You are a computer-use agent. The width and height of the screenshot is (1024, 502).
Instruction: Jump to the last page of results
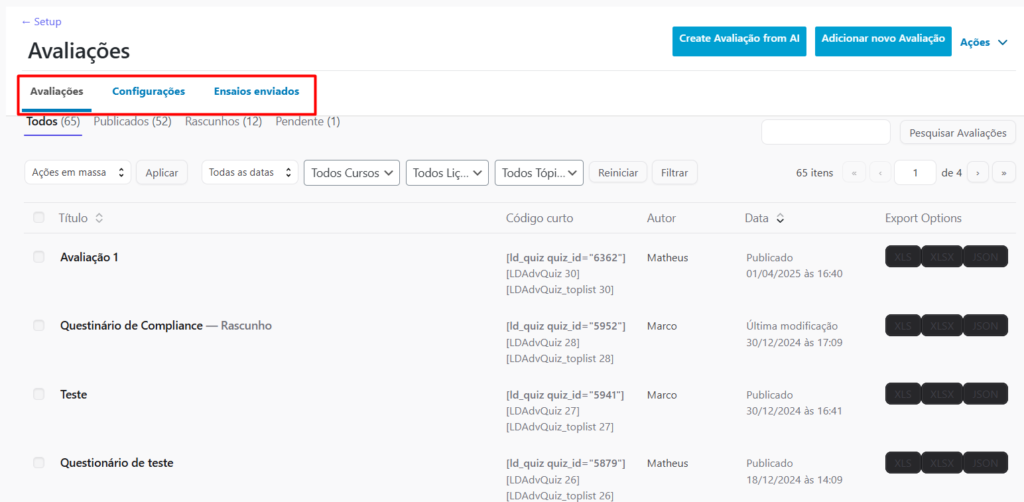pos(1003,172)
